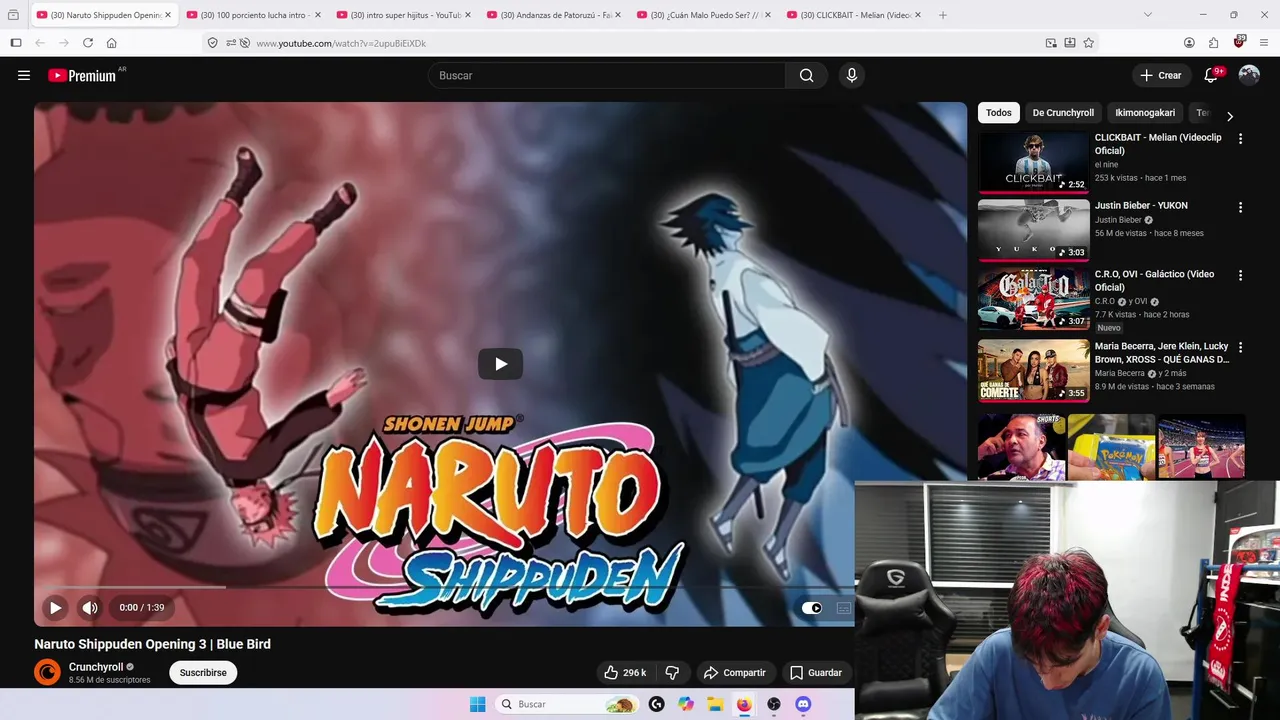The image size is (1280, 720).
Task: Select the Todos filter chip
Action: pyautogui.click(x=999, y=113)
